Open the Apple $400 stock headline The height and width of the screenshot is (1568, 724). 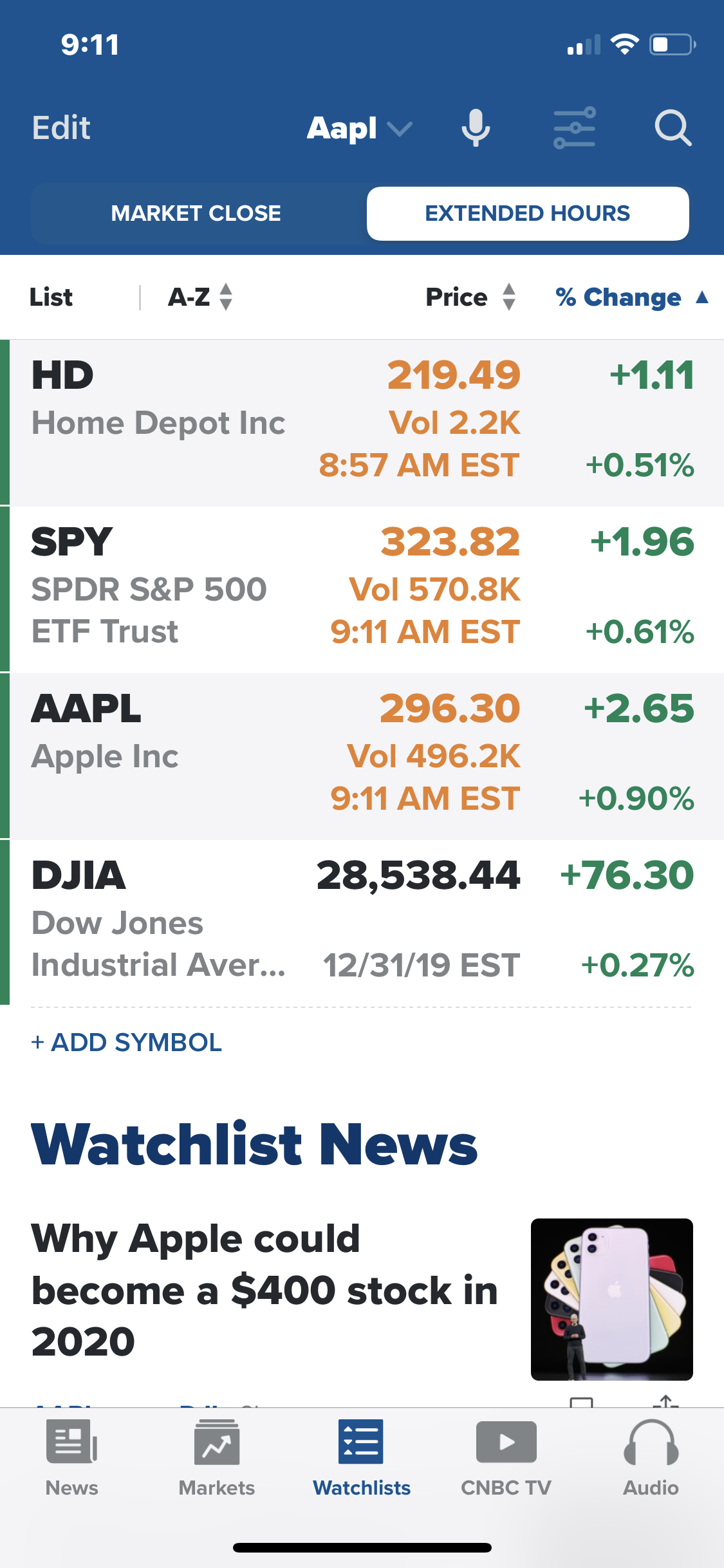click(264, 1289)
